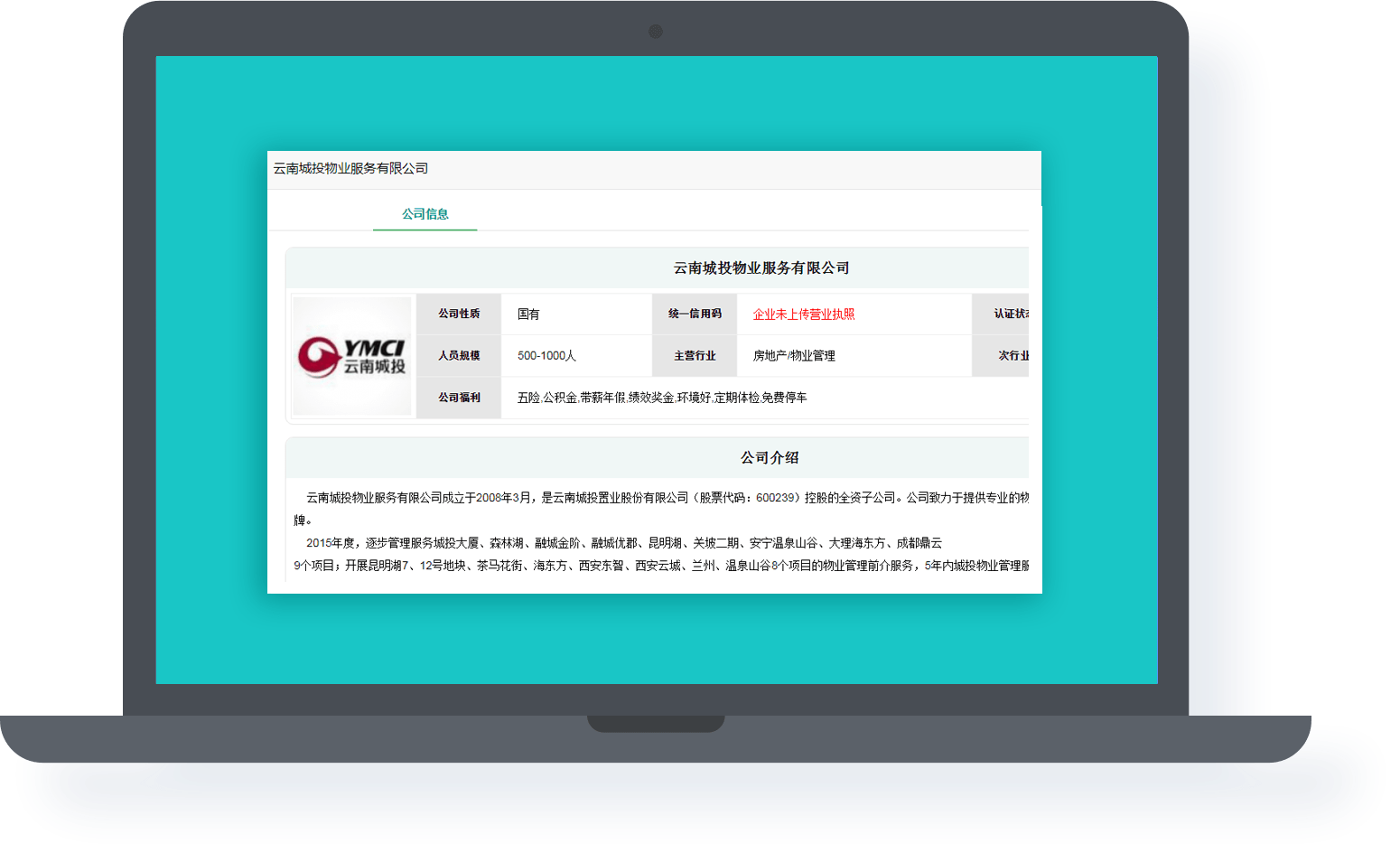The height and width of the screenshot is (853, 1400).
Task: Select the 500-1000人 staff size value
Action: coord(546,356)
